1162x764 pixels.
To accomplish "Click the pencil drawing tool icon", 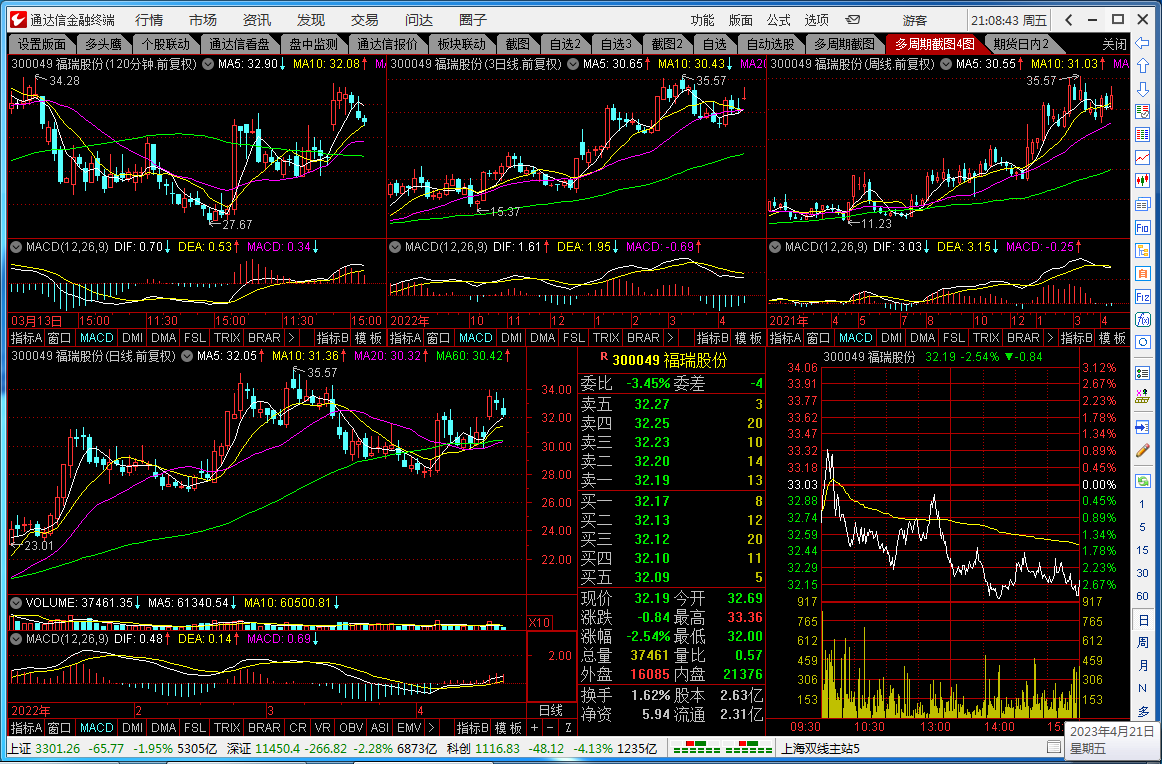I will click(x=1143, y=451).
